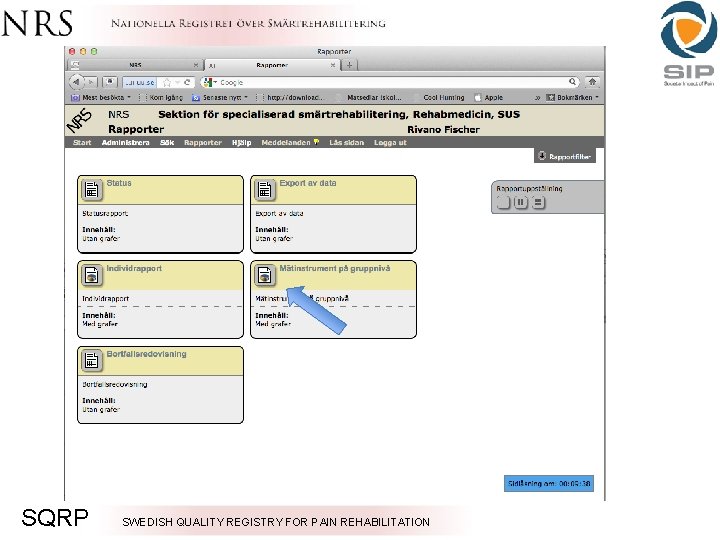Open the Google search engine dropdown

click(210, 82)
